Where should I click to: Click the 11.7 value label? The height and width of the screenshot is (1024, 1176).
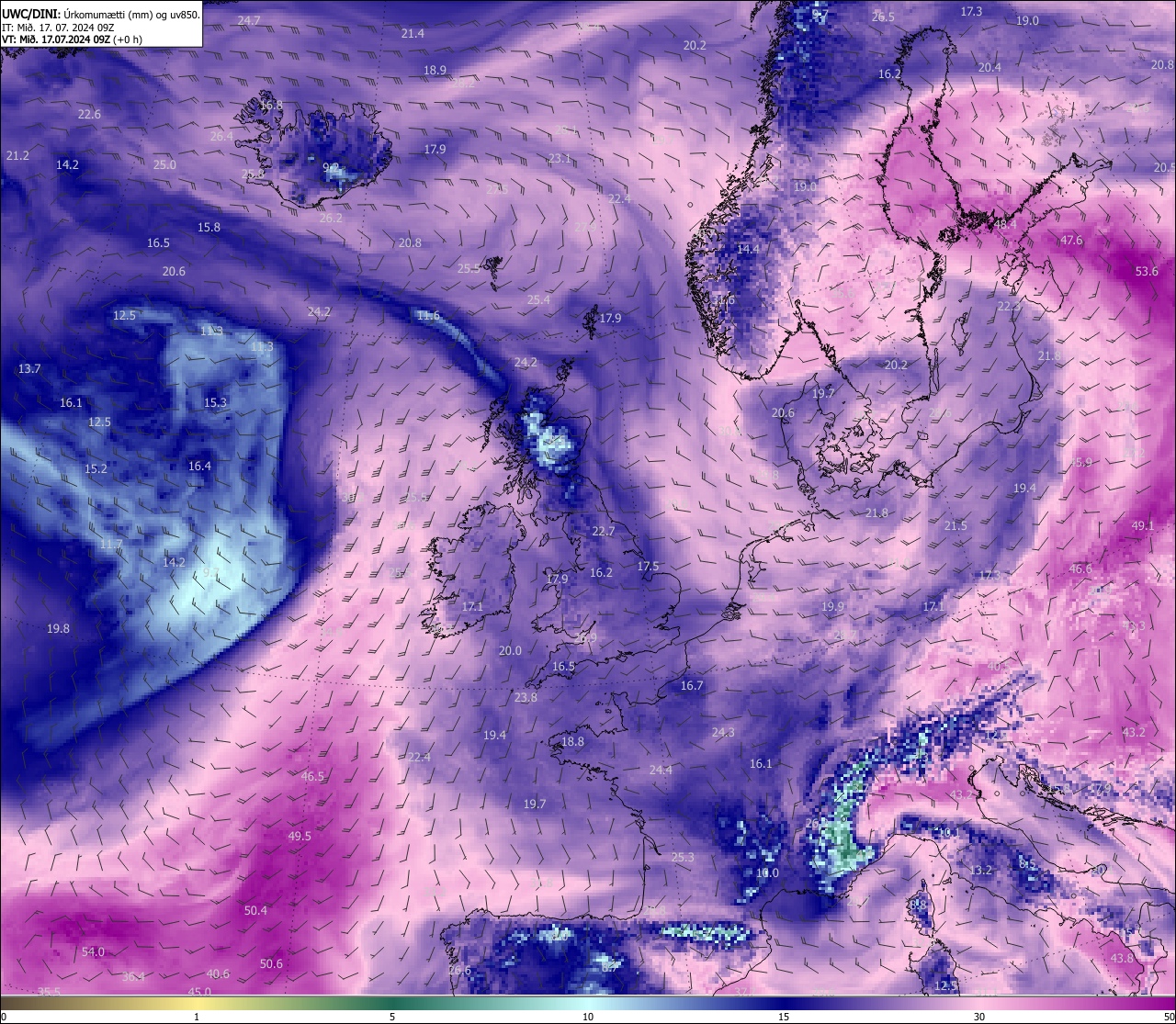pos(111,544)
